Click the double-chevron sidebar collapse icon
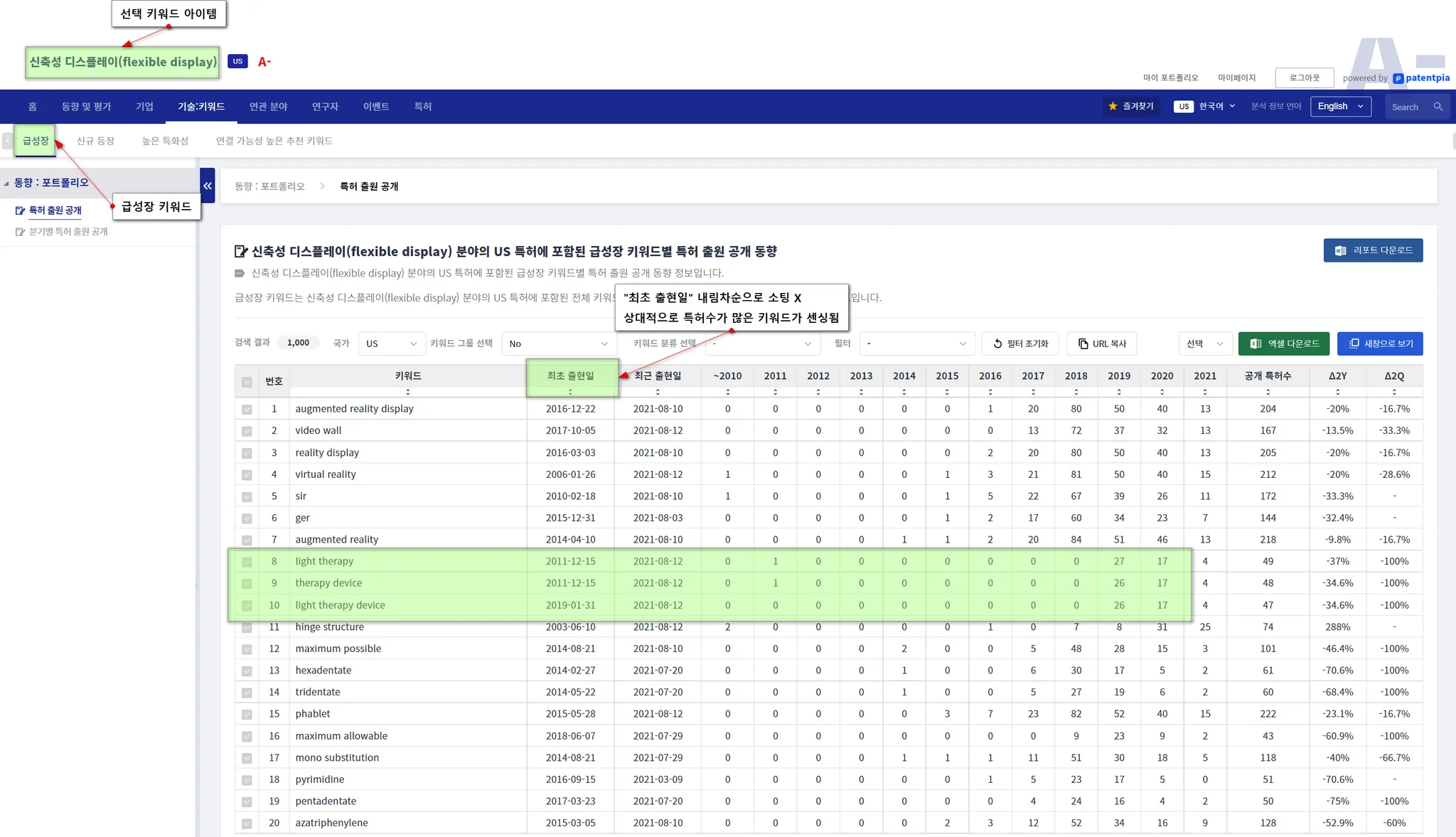The width and height of the screenshot is (1456, 837). (208, 186)
